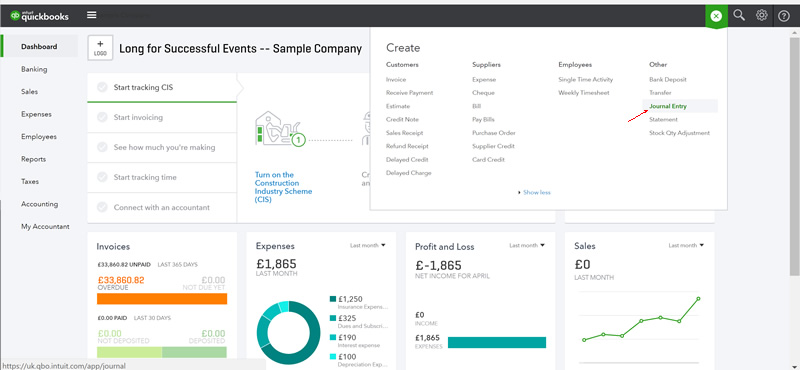Viewport: 800px width, 370px height.
Task: Create a new Estimate
Action: [x=398, y=106]
